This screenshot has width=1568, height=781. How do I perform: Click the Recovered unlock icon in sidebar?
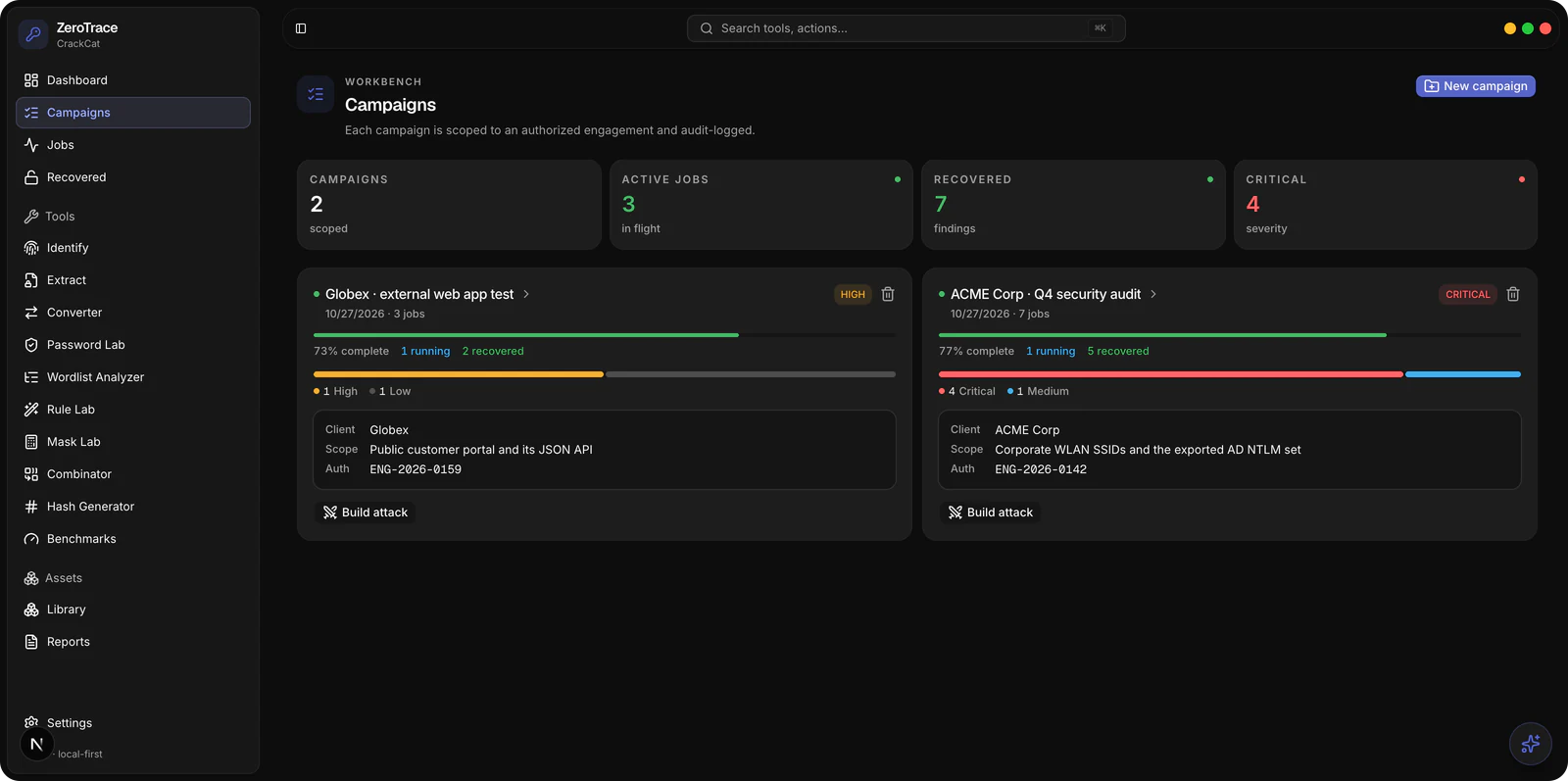click(x=31, y=177)
